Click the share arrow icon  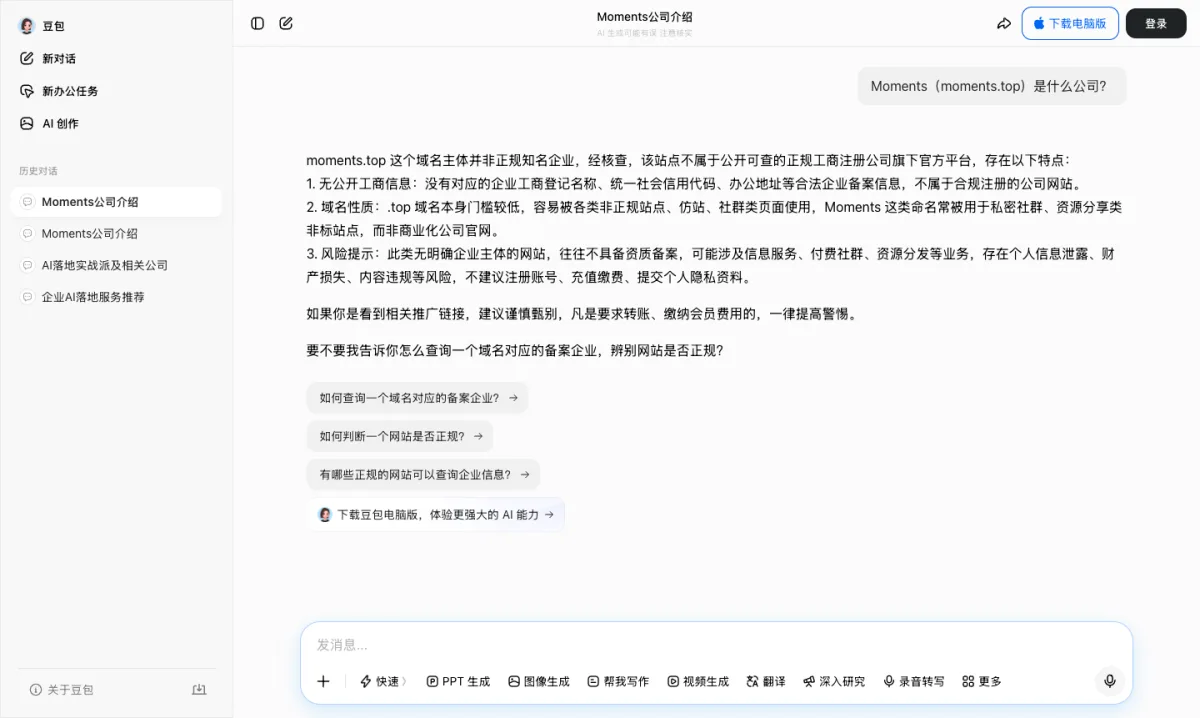click(x=1004, y=23)
